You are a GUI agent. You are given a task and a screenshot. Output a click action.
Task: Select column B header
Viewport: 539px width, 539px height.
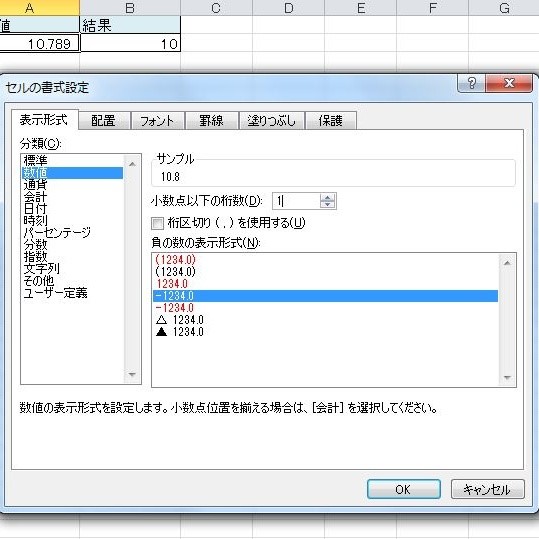pos(130,8)
